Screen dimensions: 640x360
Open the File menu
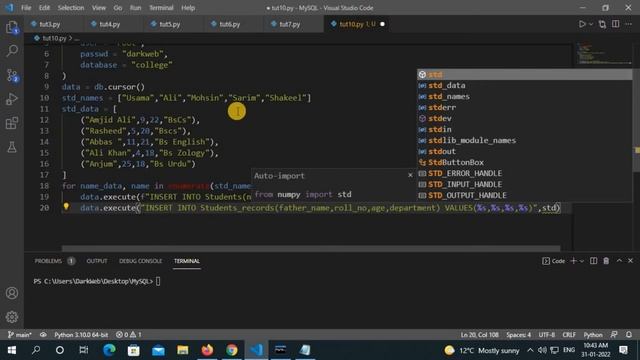tap(26, 8)
